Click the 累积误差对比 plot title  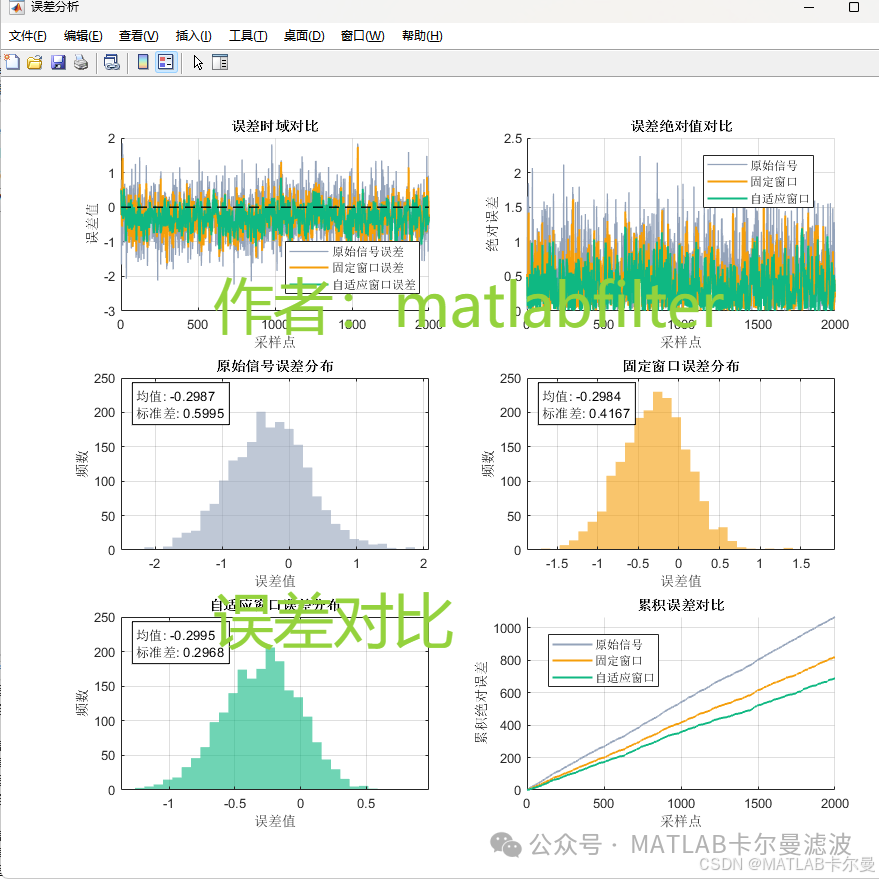pyautogui.click(x=681, y=605)
